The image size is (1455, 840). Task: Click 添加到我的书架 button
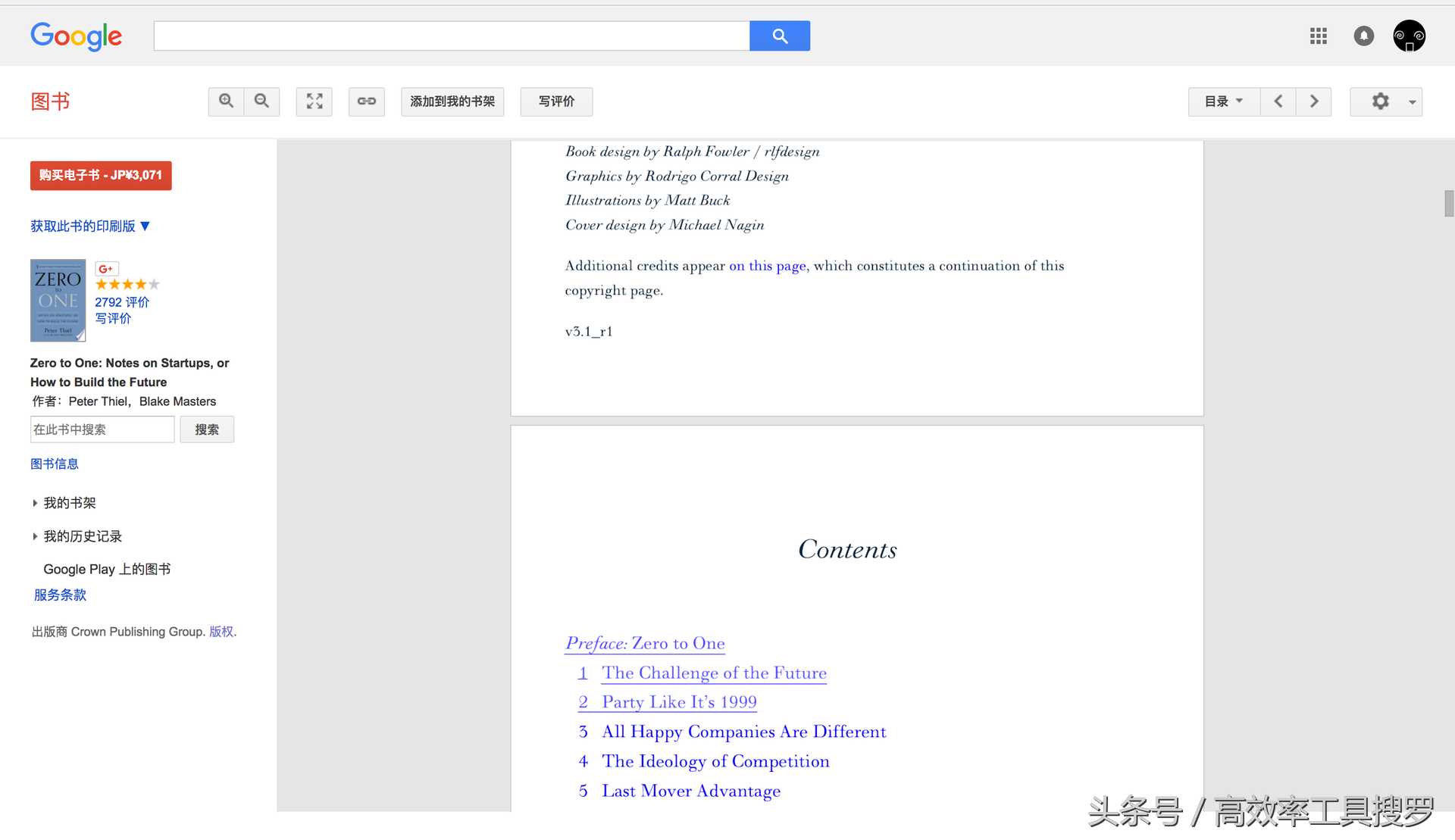click(x=452, y=101)
